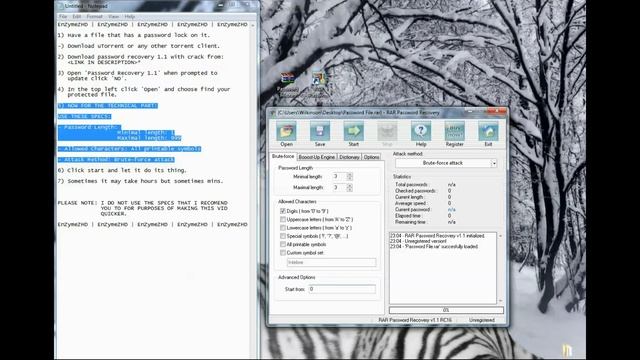Toggle the Digits checkbox
This screenshot has height=360, width=640.
point(282,211)
